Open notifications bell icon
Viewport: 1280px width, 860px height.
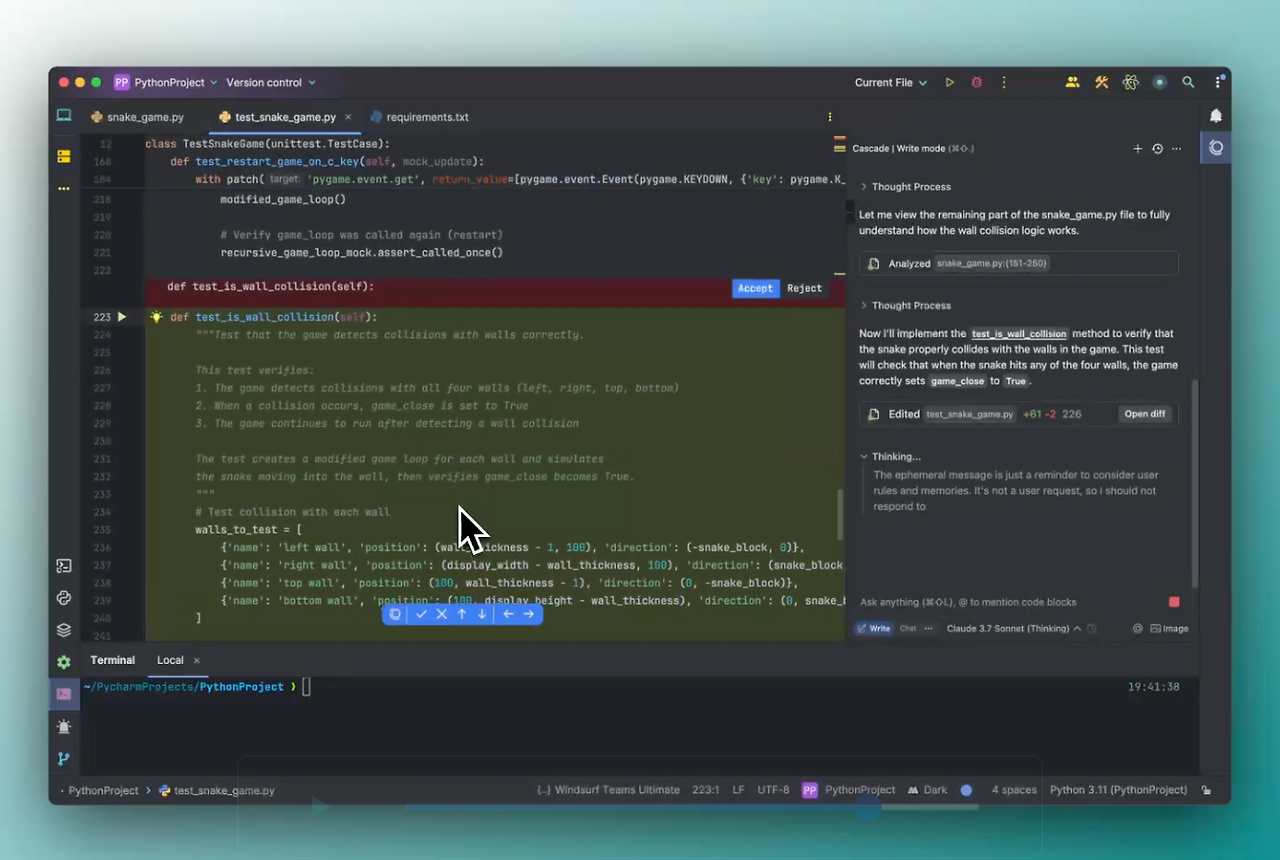point(1216,116)
